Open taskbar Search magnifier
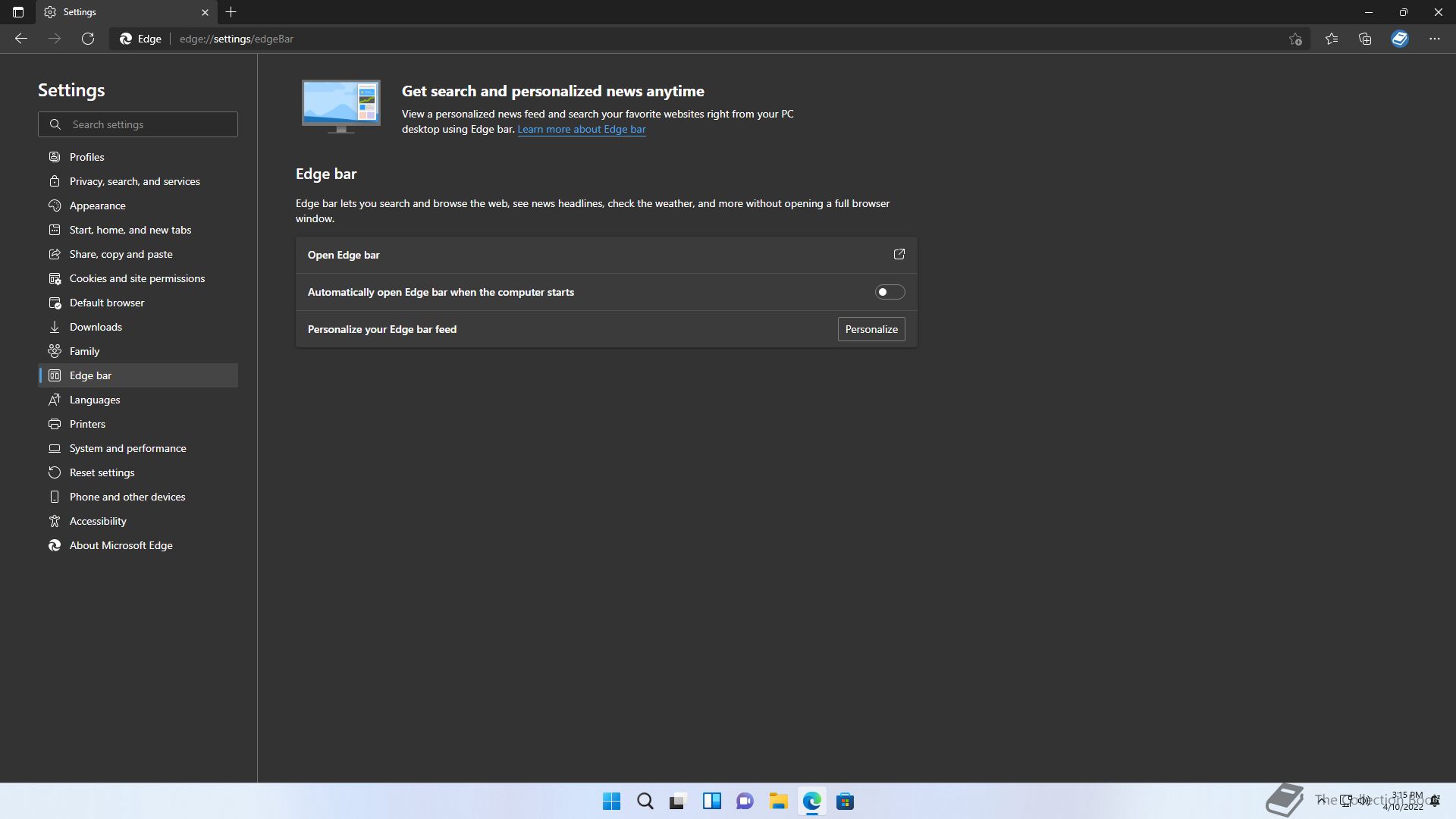Viewport: 1456px width, 819px height. coord(645,801)
